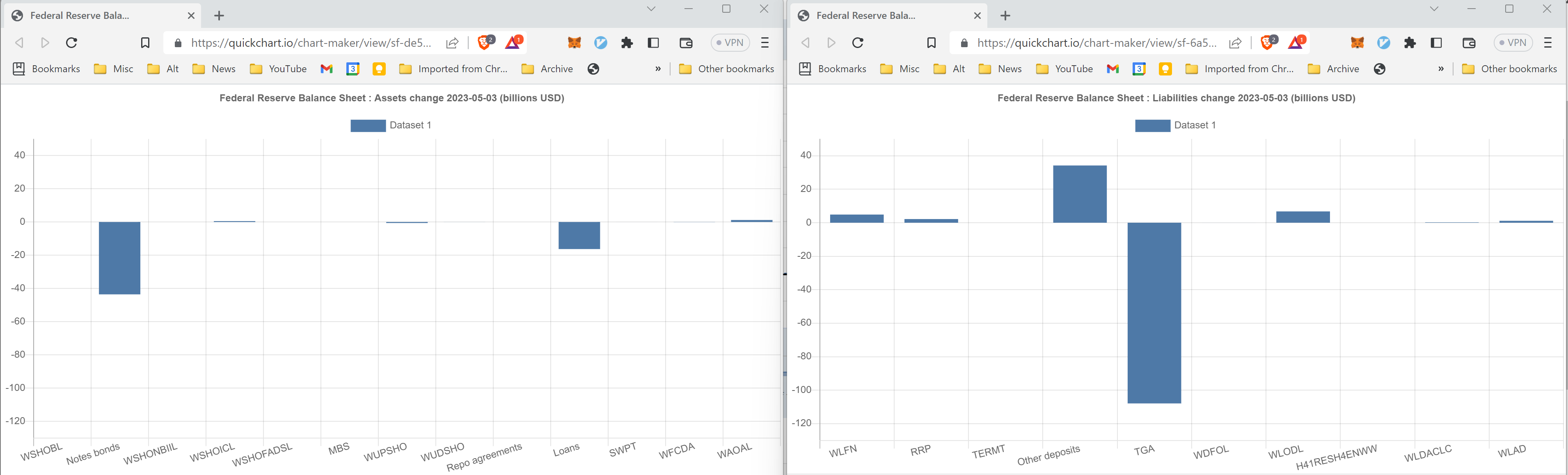This screenshot has width=1568, height=475.
Task: Open the tab search dropdown arrow
Action: click(x=651, y=9)
